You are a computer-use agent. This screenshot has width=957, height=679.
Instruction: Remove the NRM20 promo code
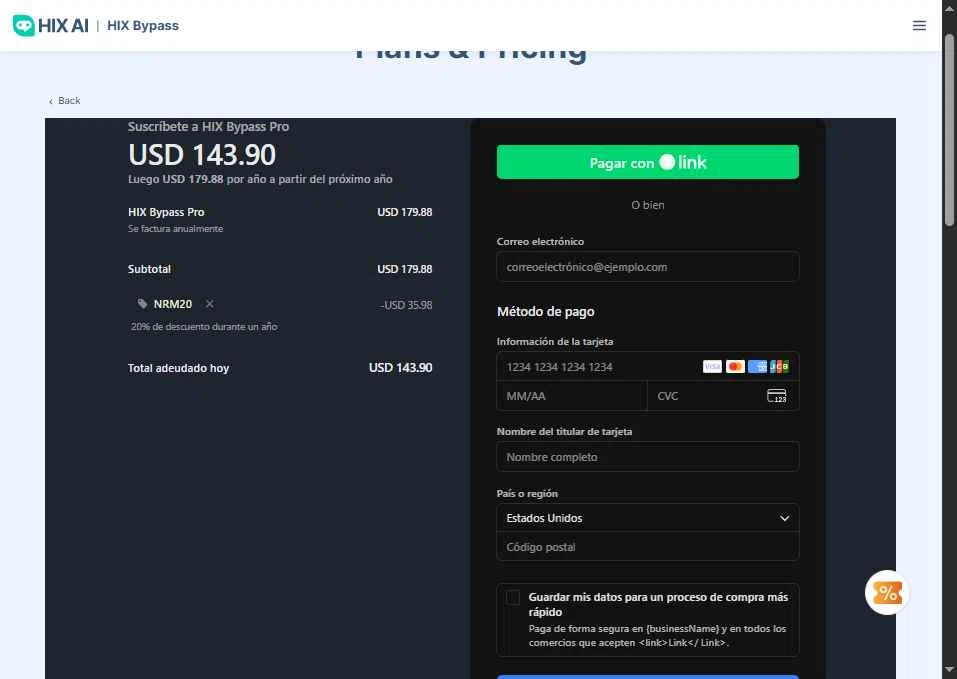click(209, 304)
